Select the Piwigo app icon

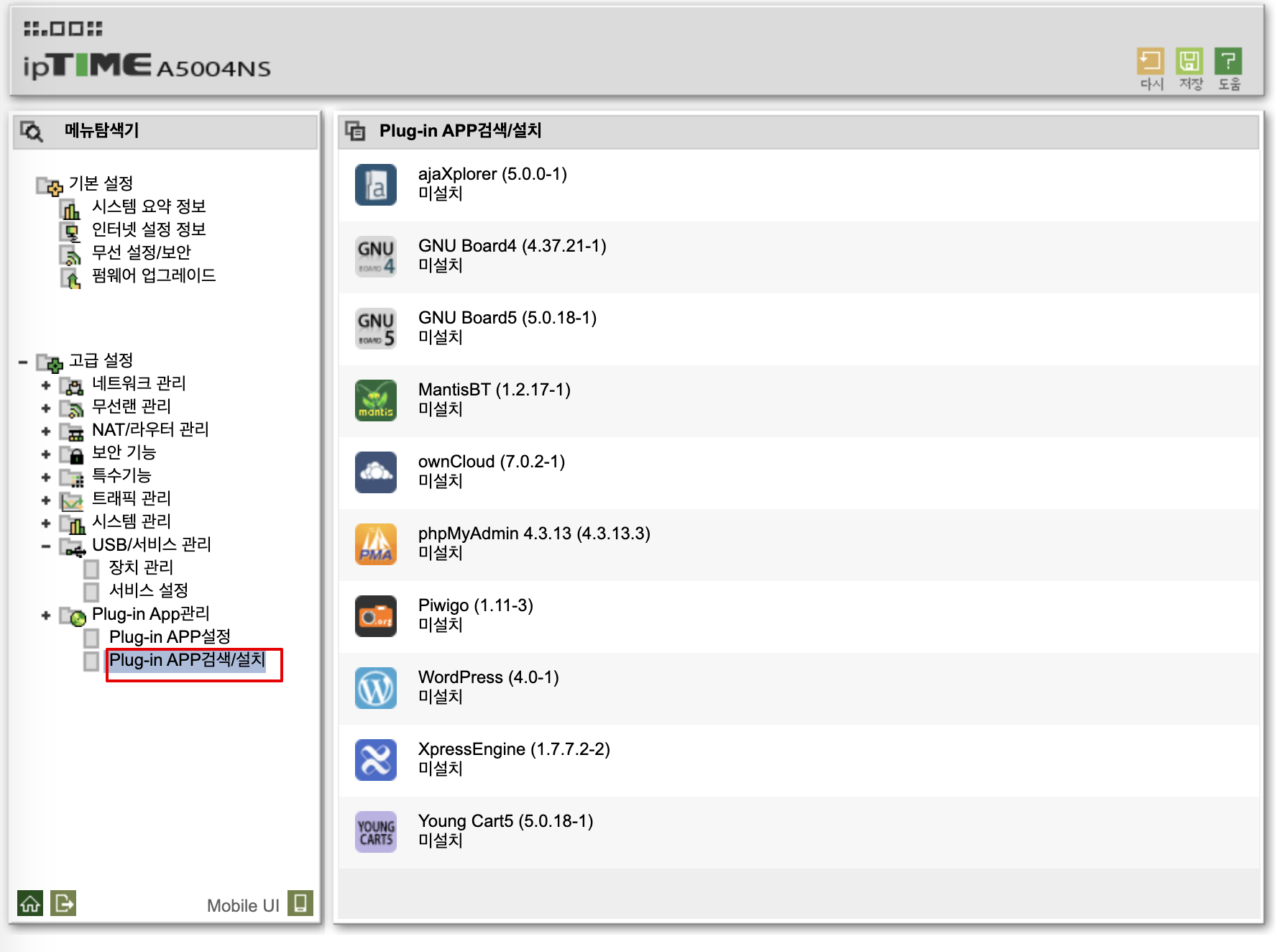coord(376,616)
